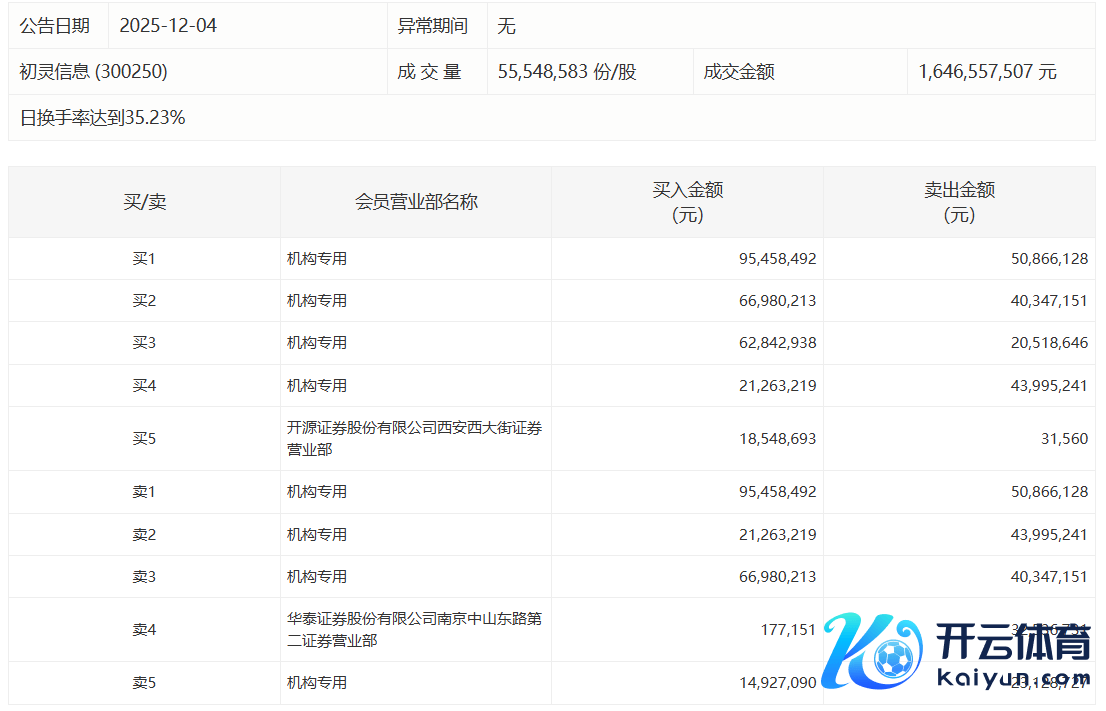Click buy amount 18,548,693 in 买5 row
The height and width of the screenshot is (711, 1106).
[777, 439]
